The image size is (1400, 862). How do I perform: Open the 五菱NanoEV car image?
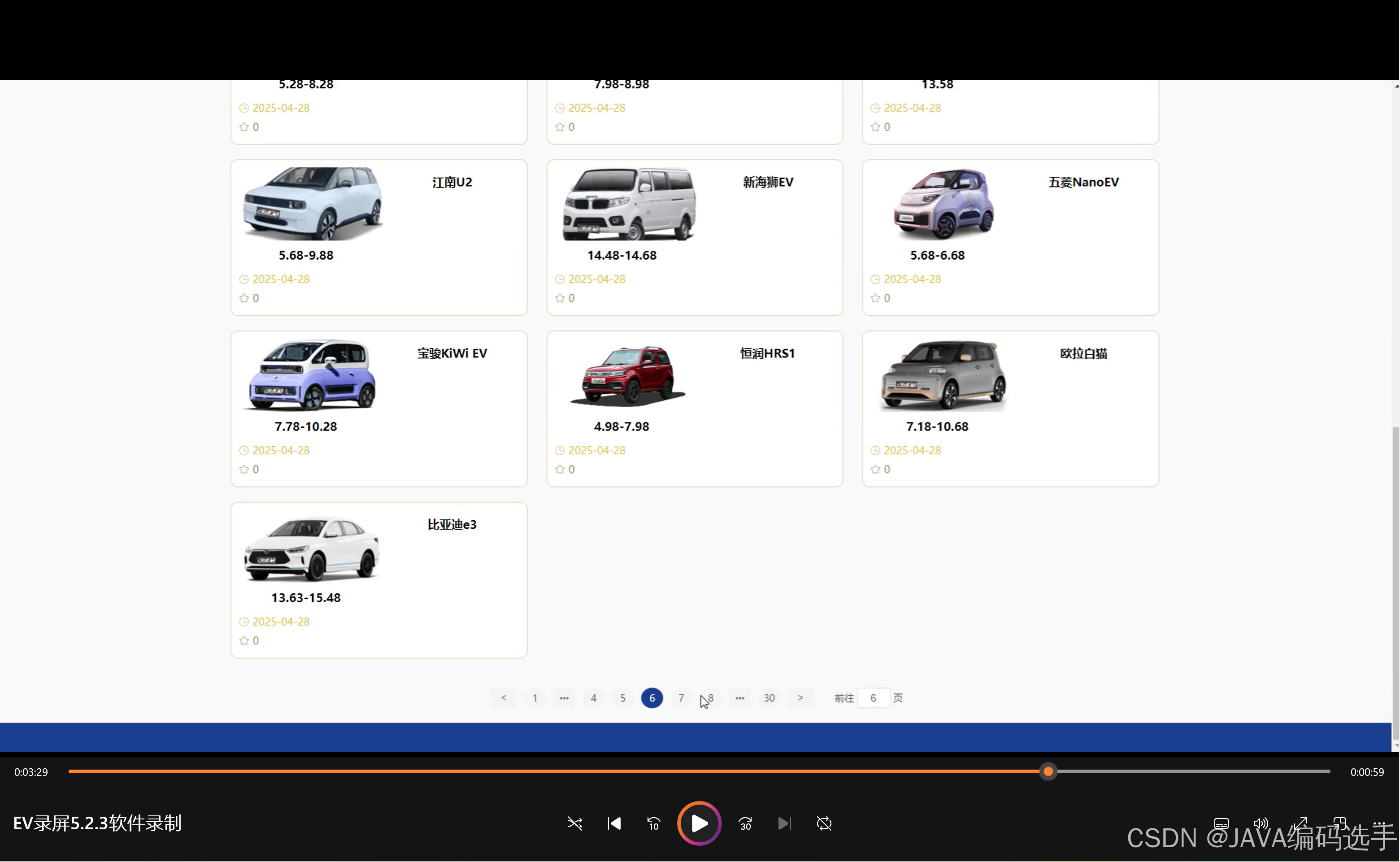coord(944,204)
